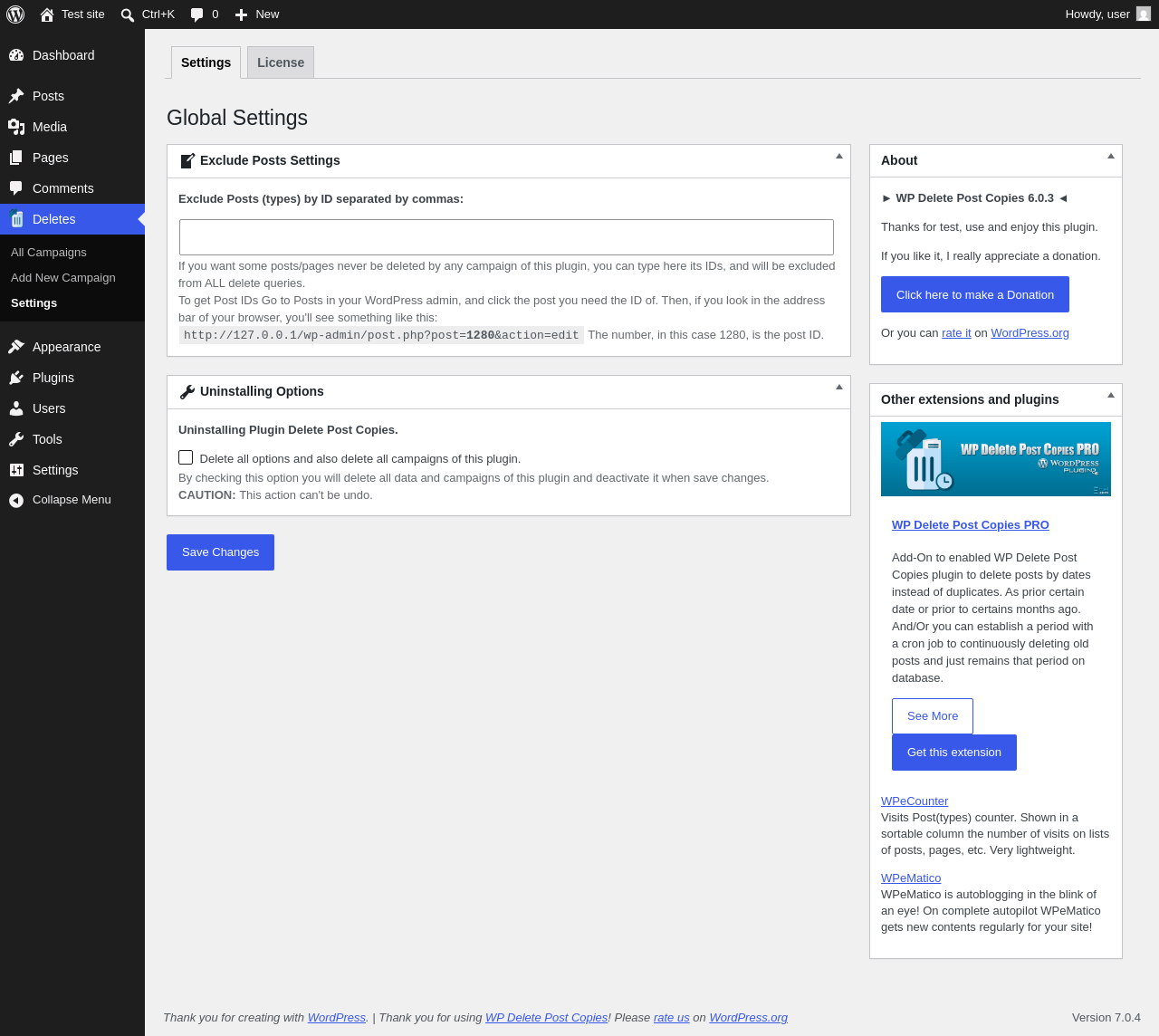Open the WP Delete Post Copies PRO link
This screenshot has height=1036, width=1159.
971,525
